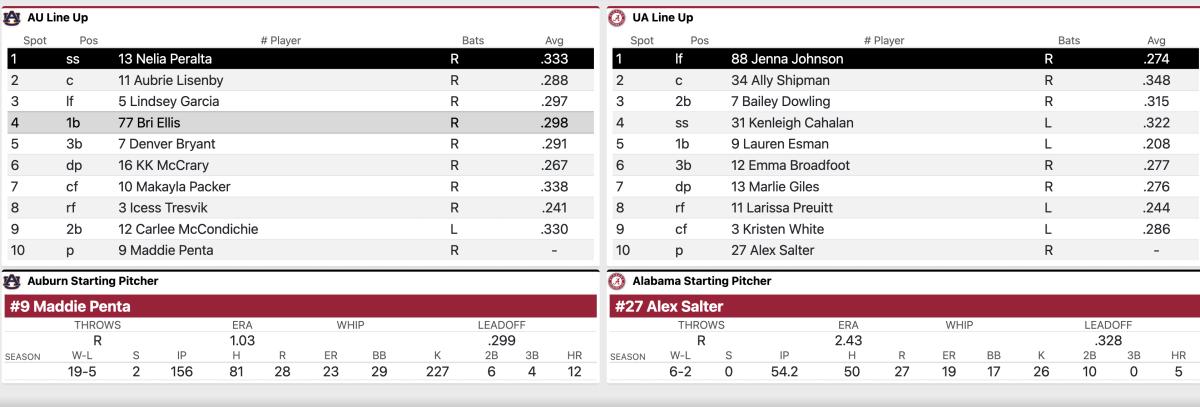This screenshot has height=407, width=1200.
Task: Select the 13 Nelia Peralta lineup row
Action: point(300,59)
